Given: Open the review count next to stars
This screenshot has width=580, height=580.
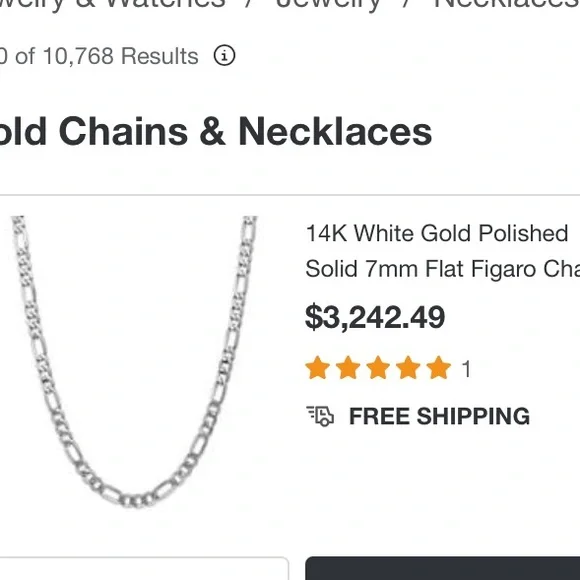Looking at the screenshot, I should tap(466, 369).
